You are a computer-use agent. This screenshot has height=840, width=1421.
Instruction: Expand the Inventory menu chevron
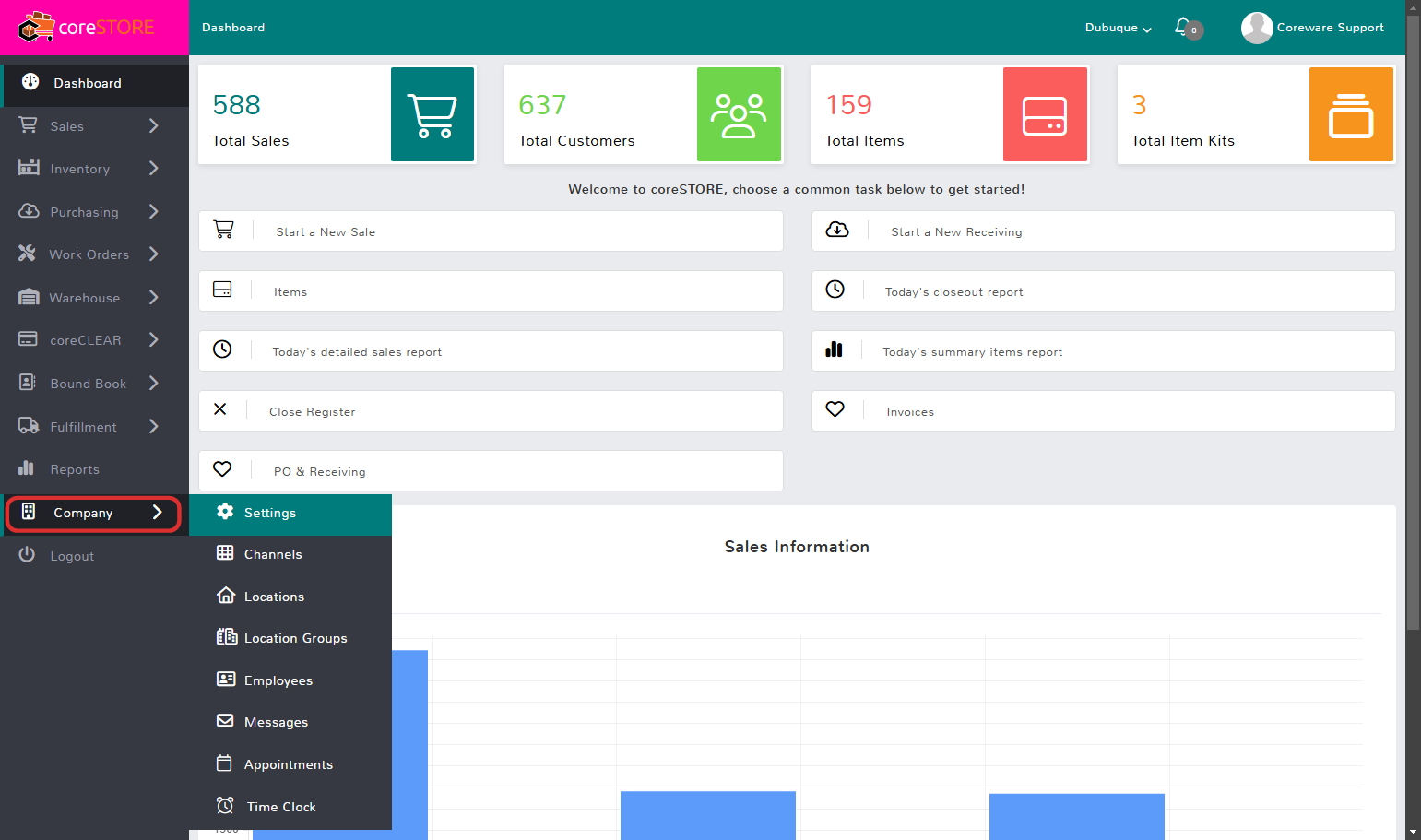point(154,168)
